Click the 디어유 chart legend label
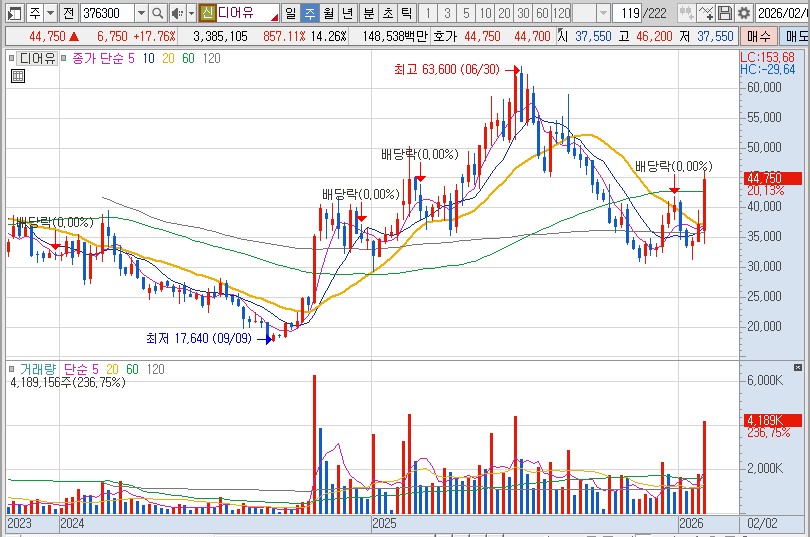 37,58
